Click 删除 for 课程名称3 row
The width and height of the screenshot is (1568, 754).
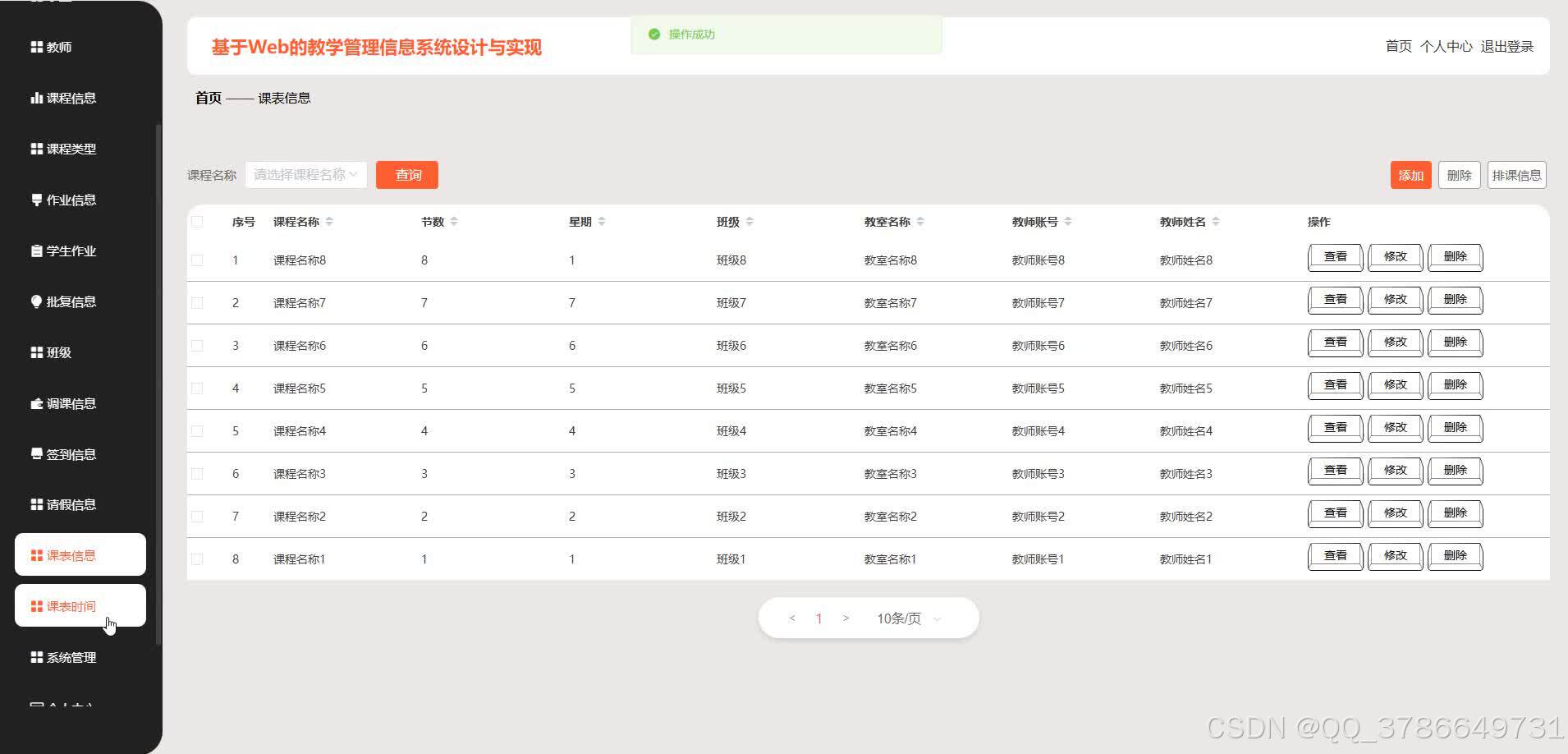1455,471
